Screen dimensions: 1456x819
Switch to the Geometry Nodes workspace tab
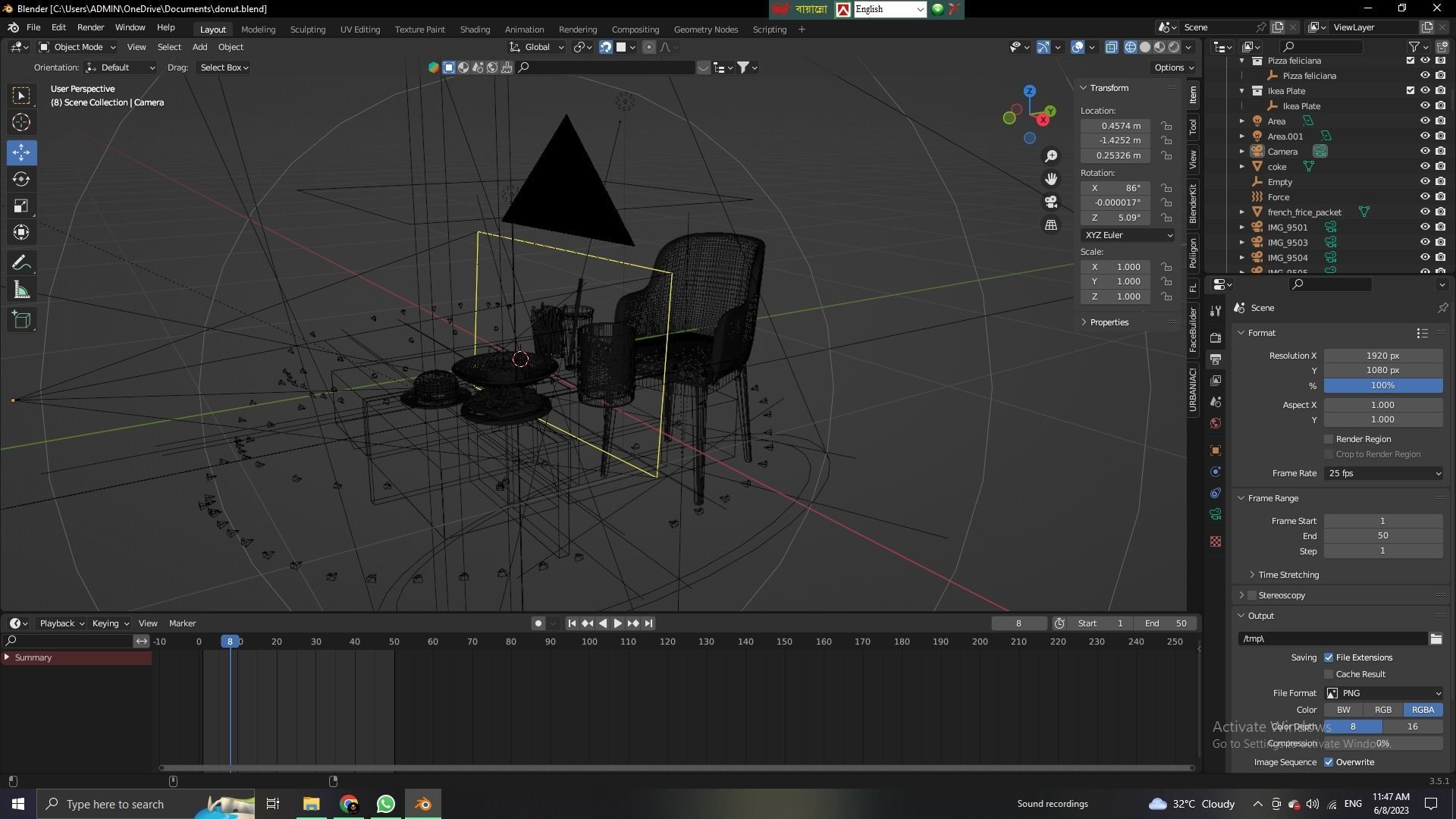[705, 29]
